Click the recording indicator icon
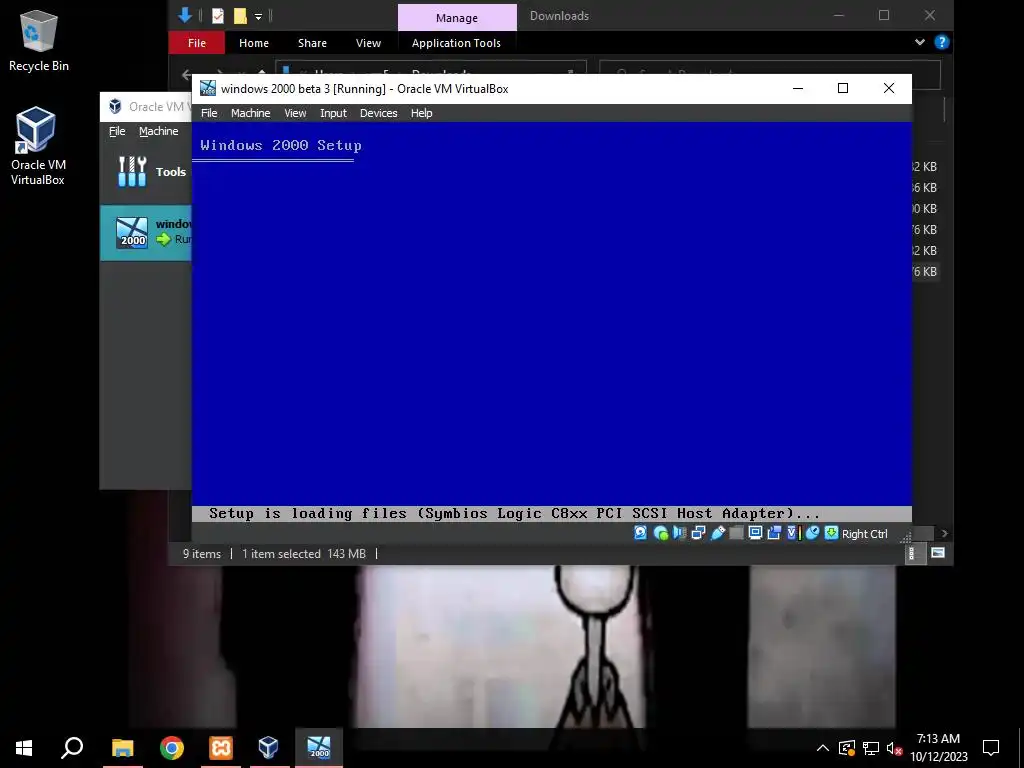 774,533
